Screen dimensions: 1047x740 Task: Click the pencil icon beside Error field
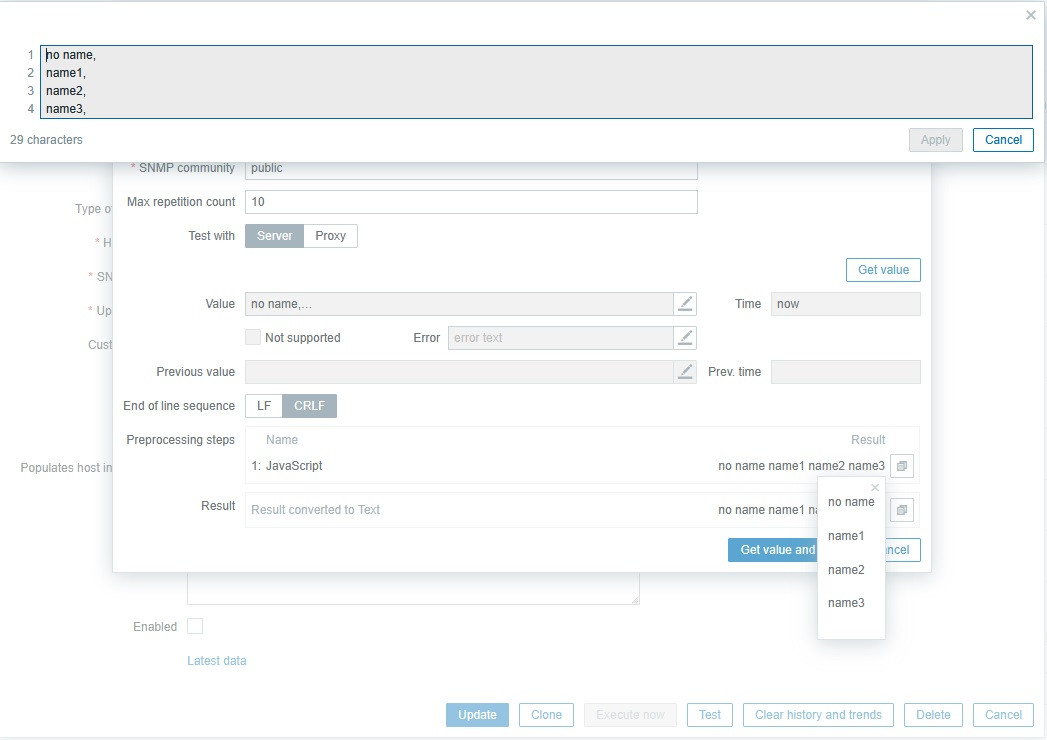[x=685, y=338]
